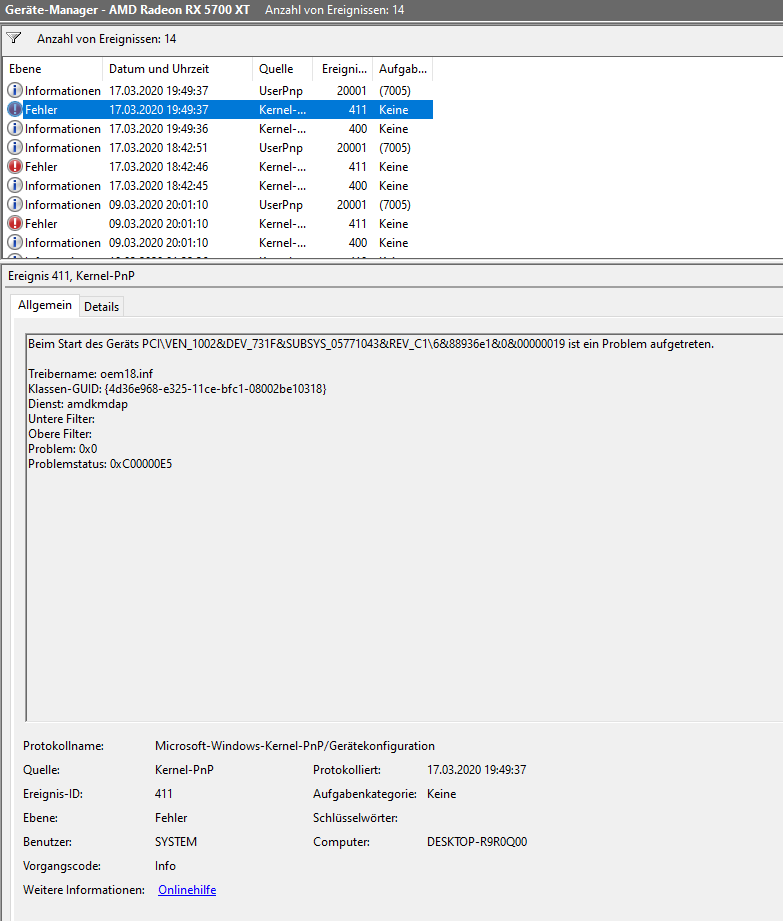Click the Benutzer value SYSTEM
This screenshot has width=783, height=921.
coord(176,842)
